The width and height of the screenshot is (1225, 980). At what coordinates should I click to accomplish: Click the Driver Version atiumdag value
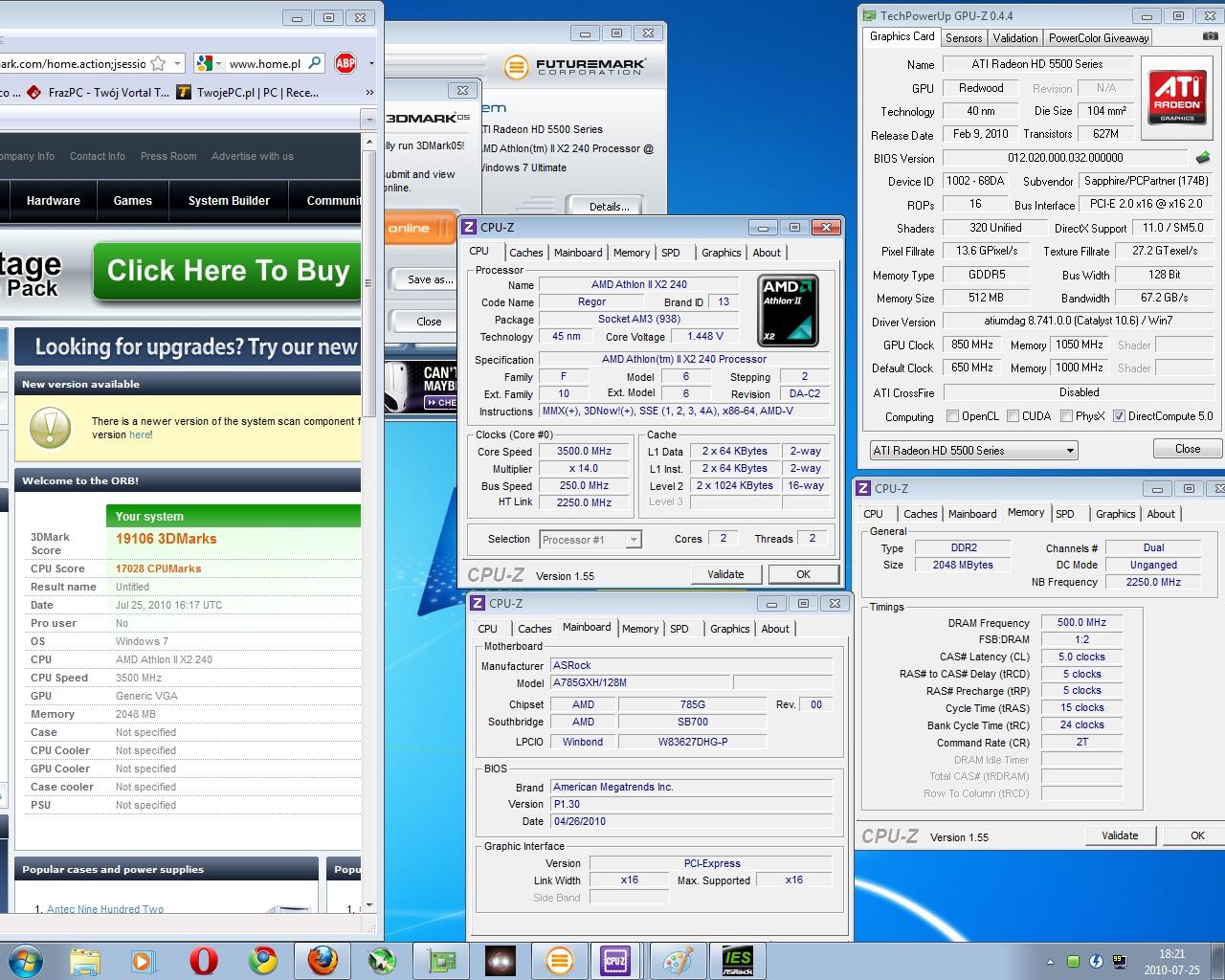click(x=1078, y=321)
